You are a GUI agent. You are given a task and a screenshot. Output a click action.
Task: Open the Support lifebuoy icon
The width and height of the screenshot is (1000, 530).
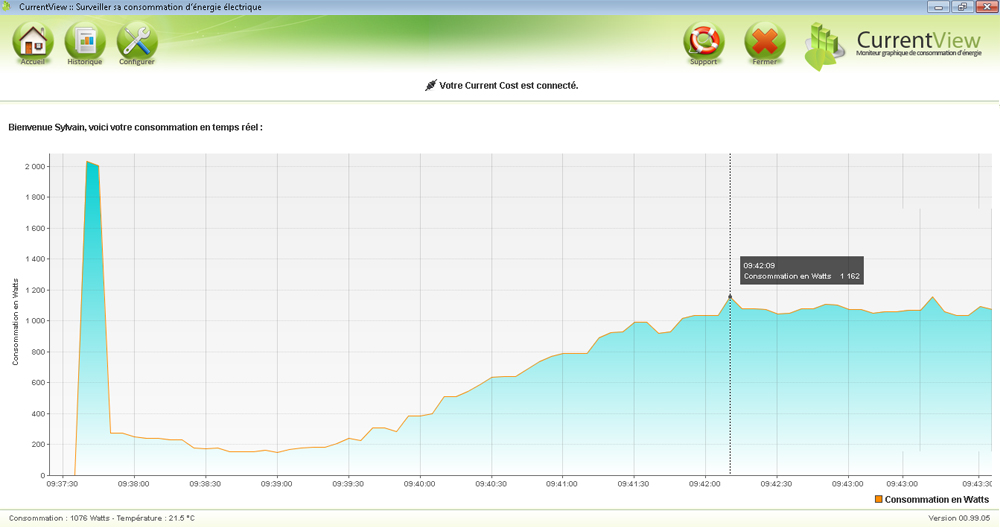[703, 42]
